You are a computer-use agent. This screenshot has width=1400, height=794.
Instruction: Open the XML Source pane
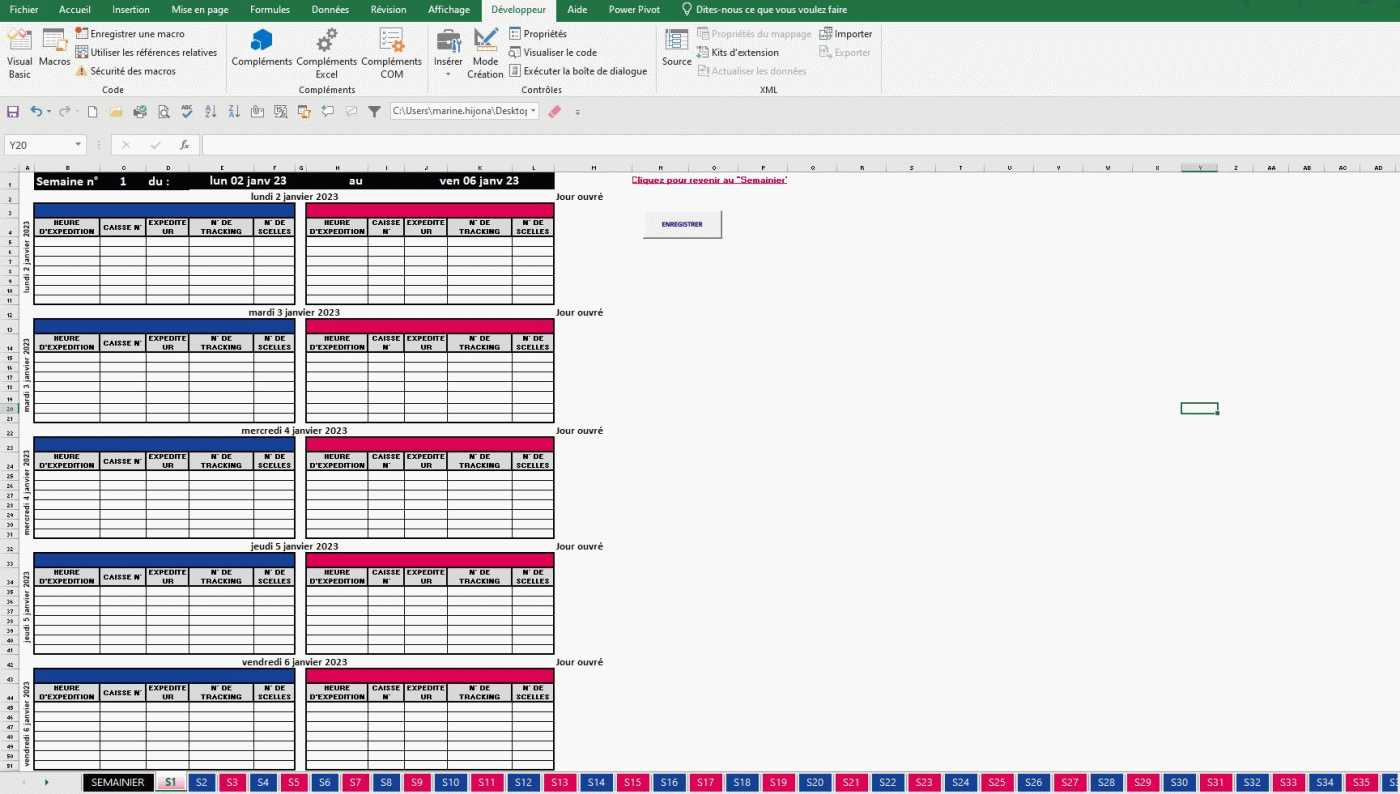pos(677,48)
